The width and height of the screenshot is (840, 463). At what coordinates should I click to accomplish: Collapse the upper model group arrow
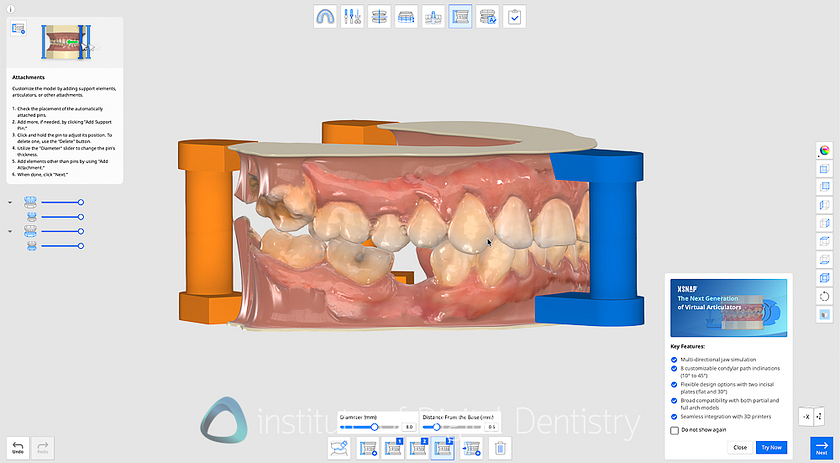tap(10, 202)
